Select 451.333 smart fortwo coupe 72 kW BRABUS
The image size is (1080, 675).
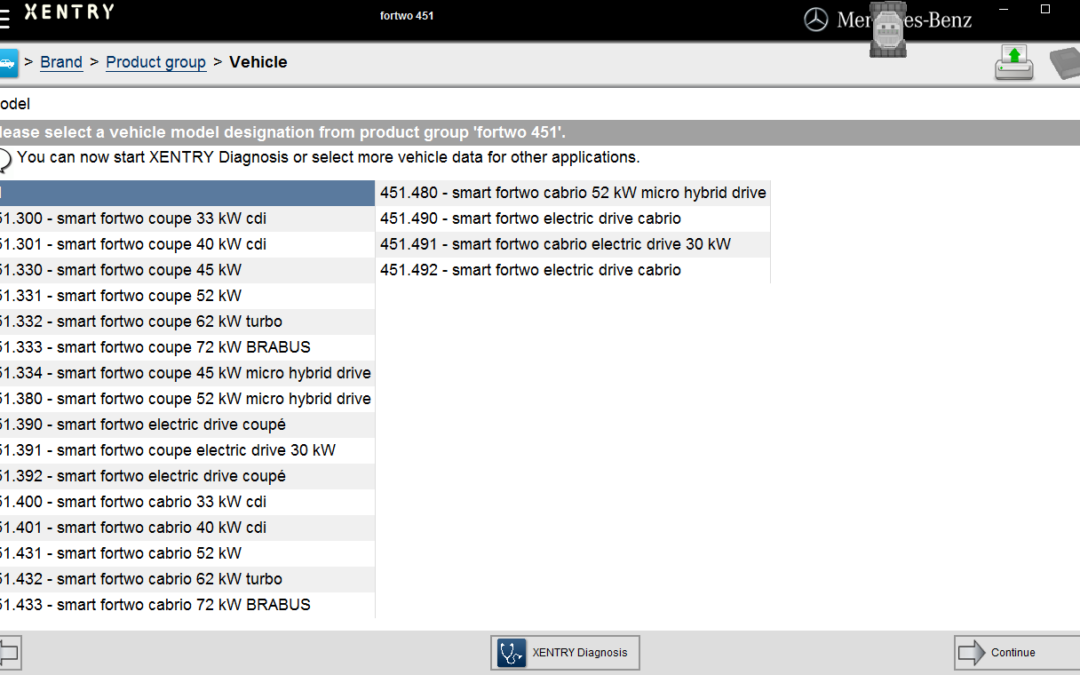click(187, 347)
